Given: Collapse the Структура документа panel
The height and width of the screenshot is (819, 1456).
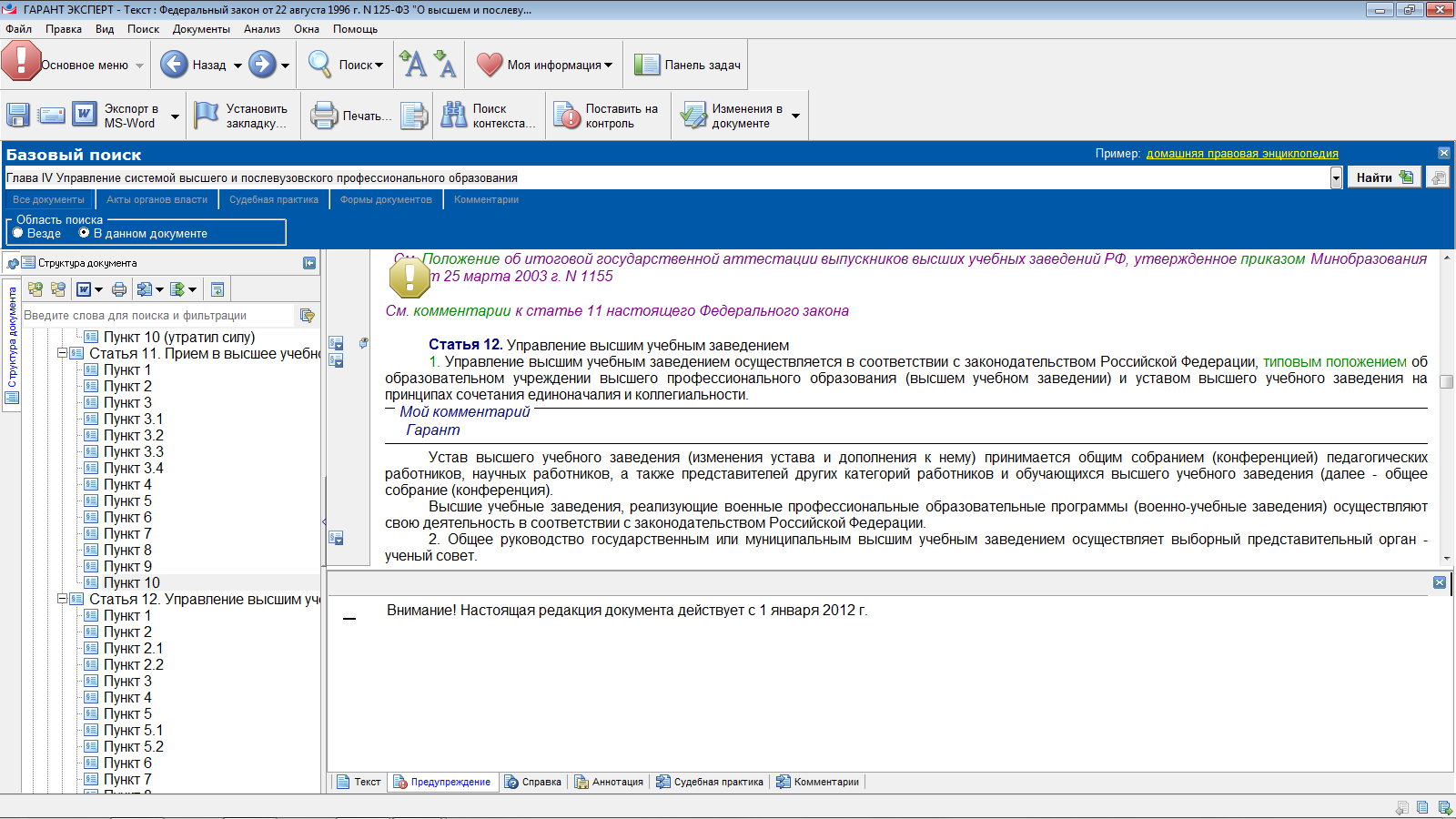Looking at the screenshot, I should point(309,263).
